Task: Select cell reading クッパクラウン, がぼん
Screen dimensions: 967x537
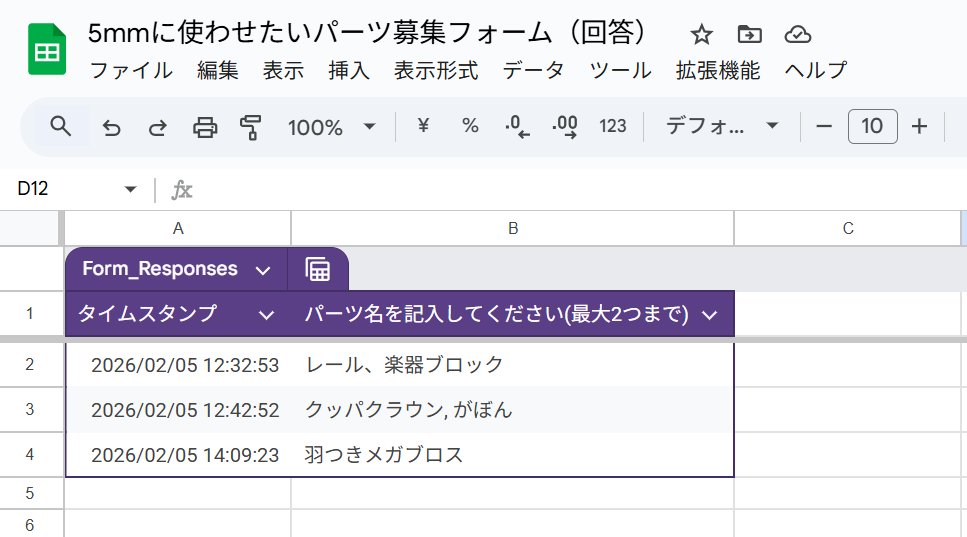Action: click(512, 410)
